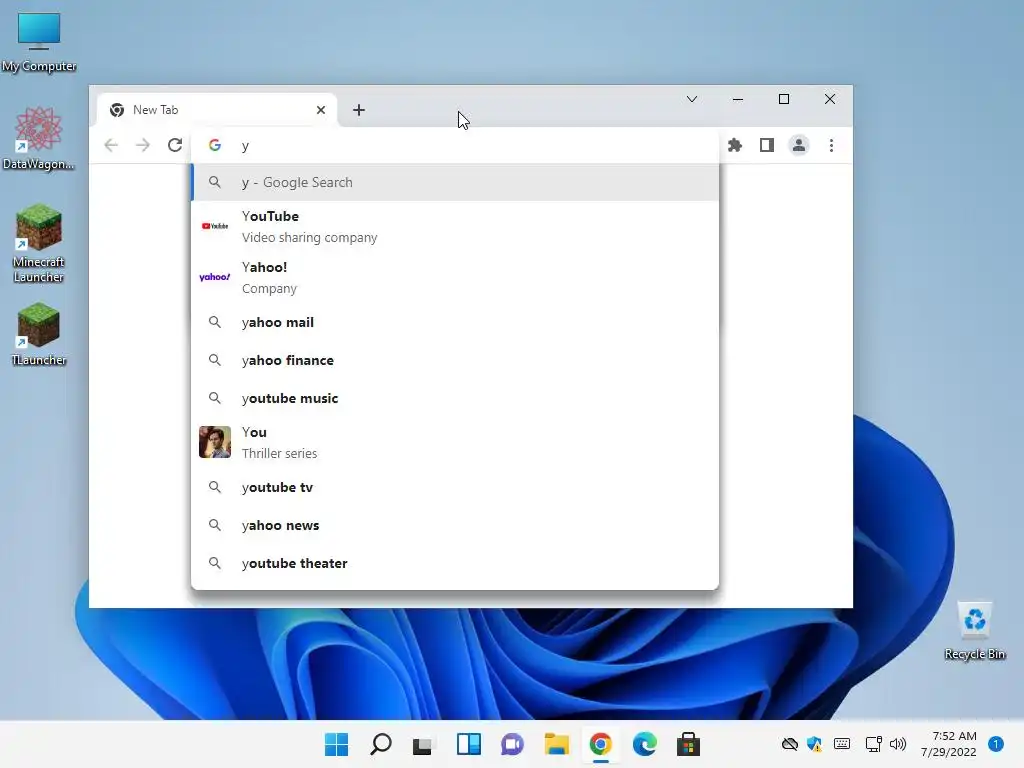This screenshot has height=768, width=1024.
Task: Open TLauncher desktop shortcut
Action: pyautogui.click(x=39, y=334)
